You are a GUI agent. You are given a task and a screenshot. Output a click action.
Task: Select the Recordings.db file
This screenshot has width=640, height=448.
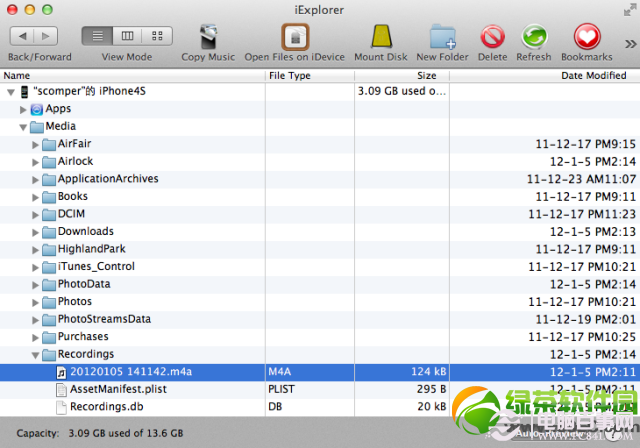(105, 407)
